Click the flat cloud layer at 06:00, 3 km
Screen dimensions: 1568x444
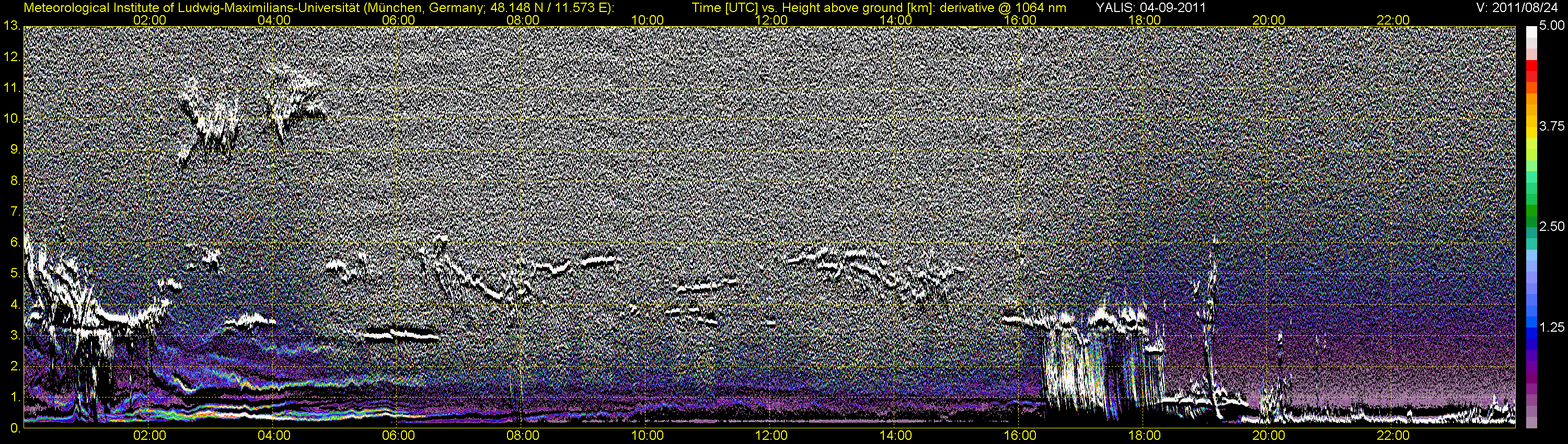point(402,333)
